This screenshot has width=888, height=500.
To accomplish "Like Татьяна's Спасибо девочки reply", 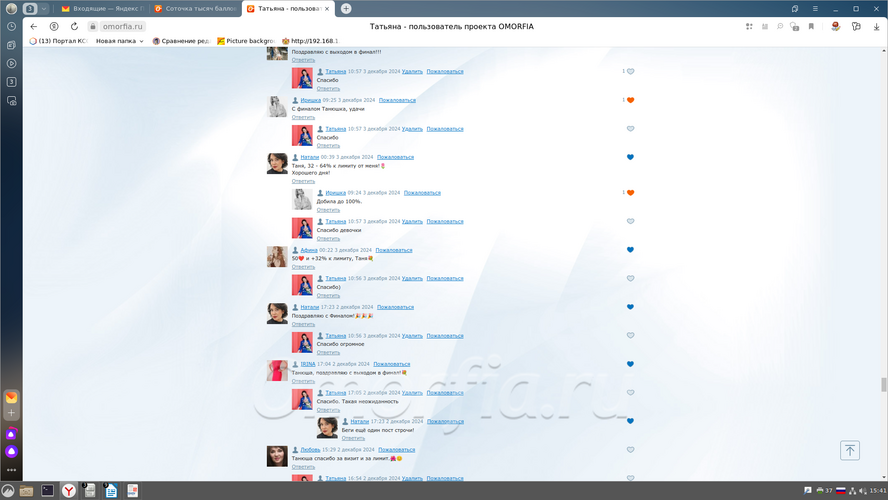I will pyautogui.click(x=630, y=221).
